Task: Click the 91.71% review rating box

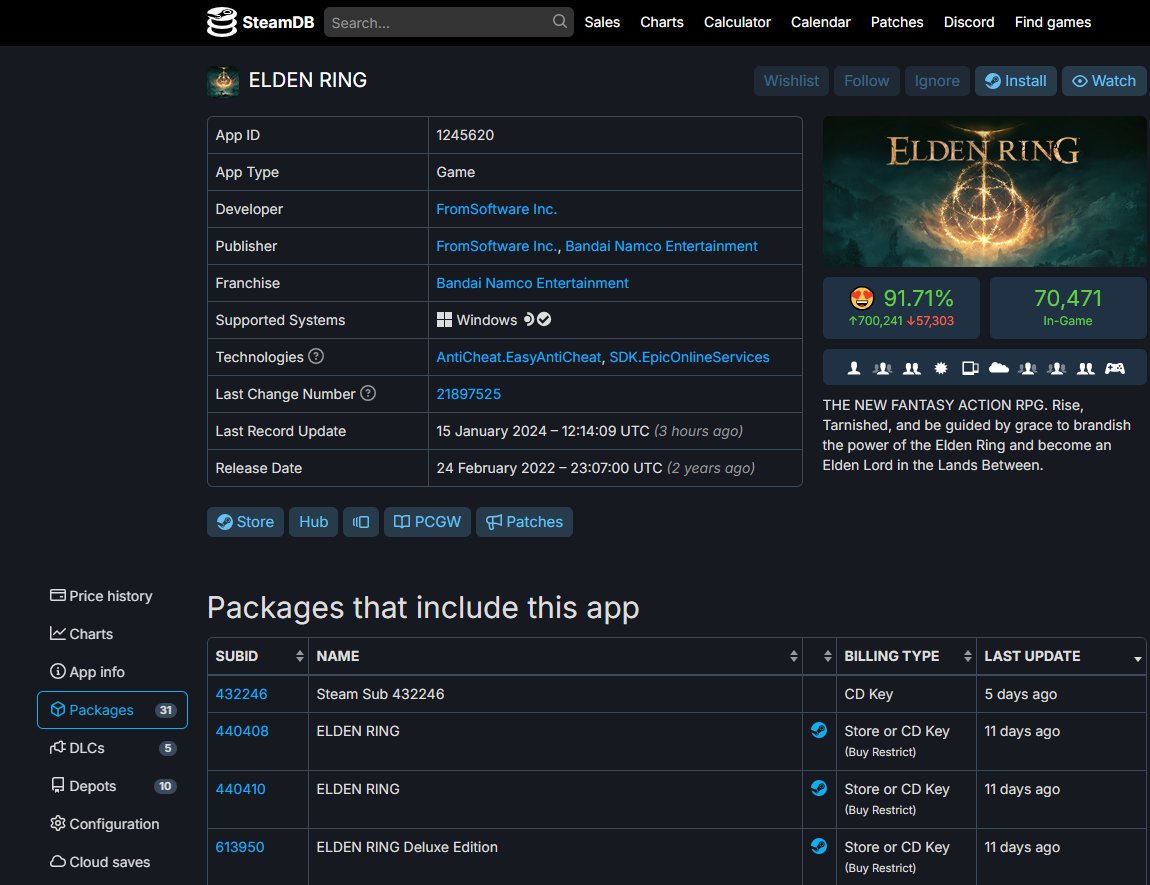Action: coord(901,308)
